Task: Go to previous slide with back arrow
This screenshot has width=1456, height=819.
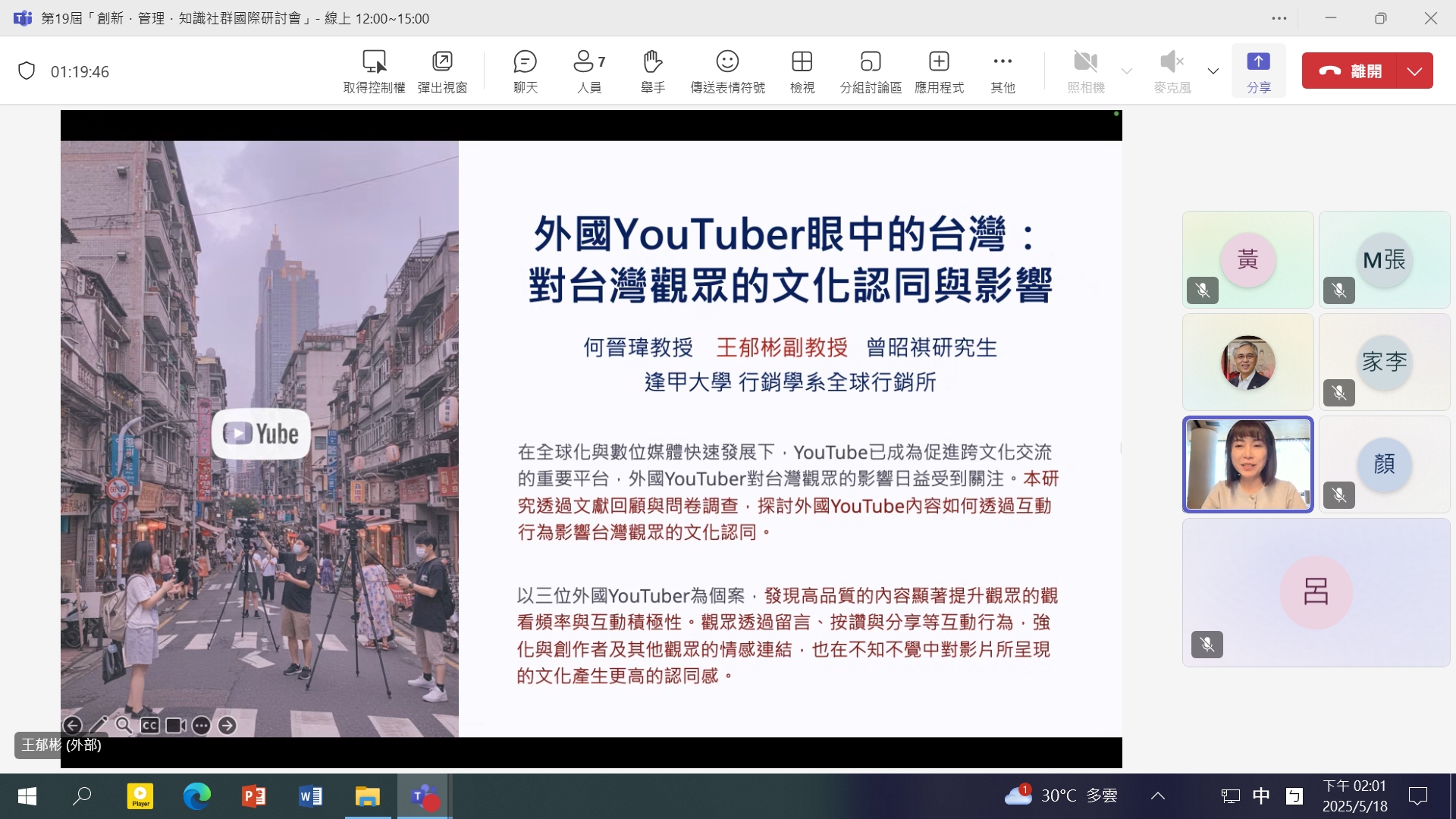Action: pyautogui.click(x=73, y=726)
